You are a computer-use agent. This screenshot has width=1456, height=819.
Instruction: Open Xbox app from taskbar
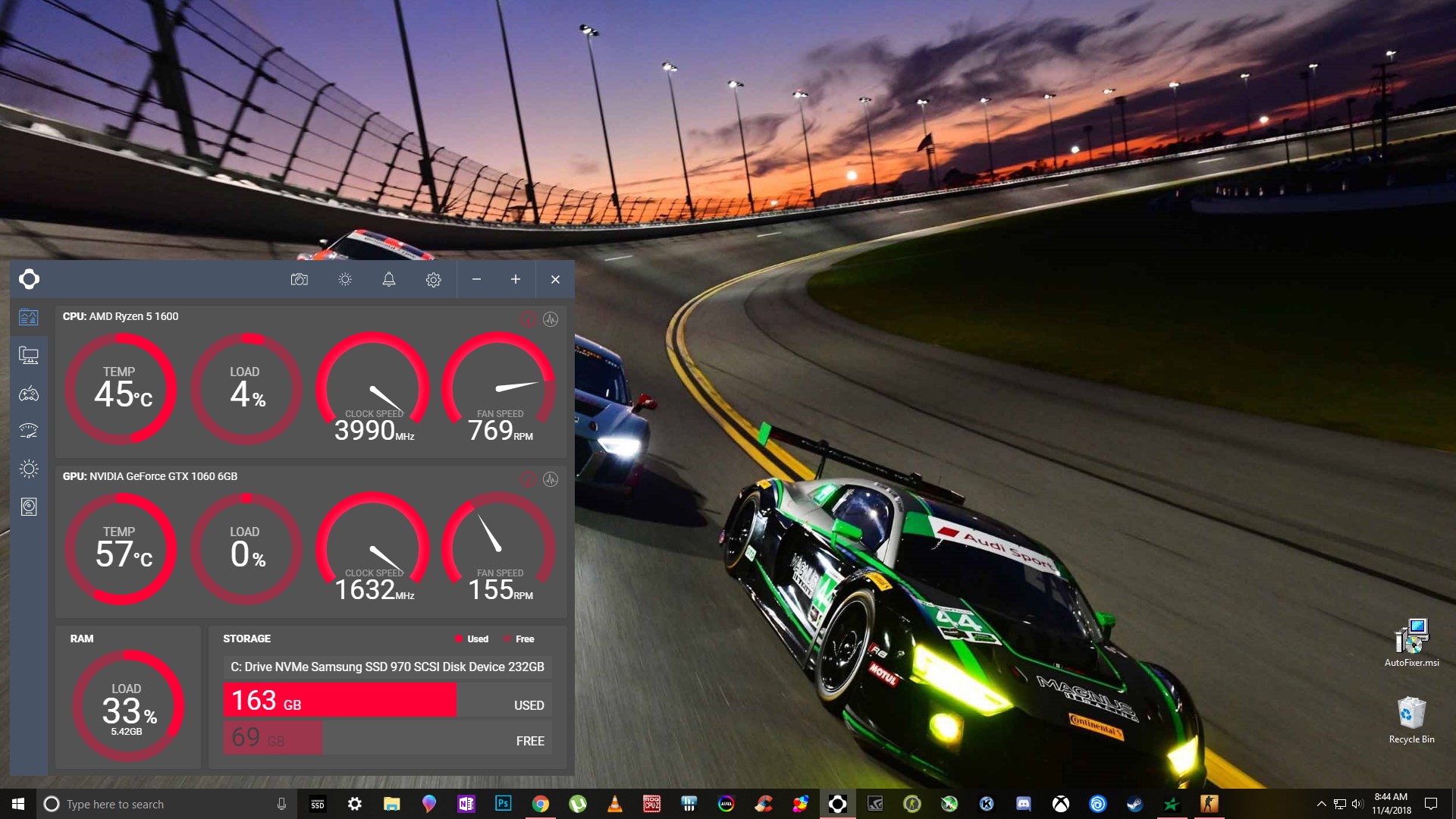tap(1061, 804)
